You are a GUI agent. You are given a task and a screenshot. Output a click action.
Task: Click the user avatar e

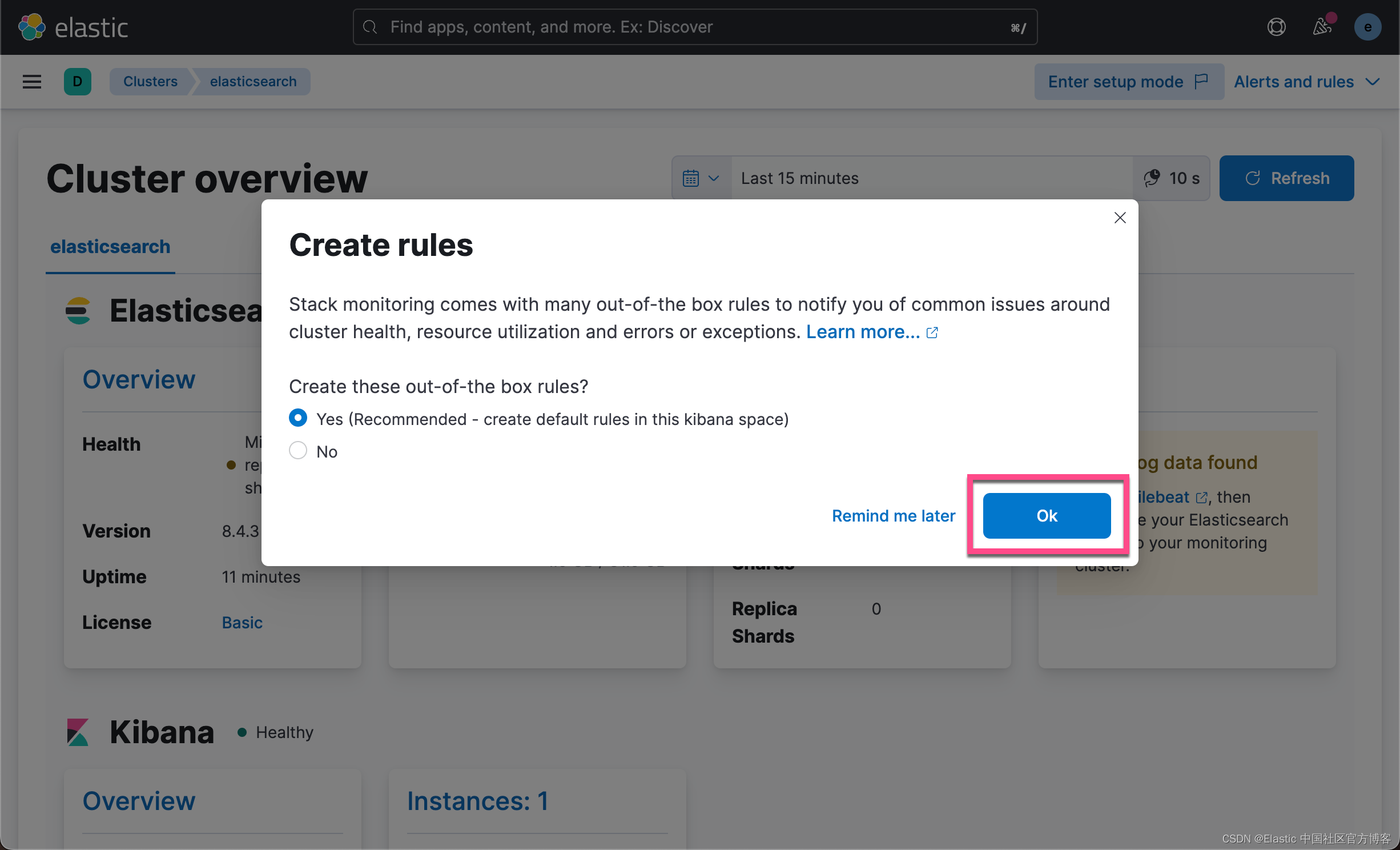point(1367,27)
